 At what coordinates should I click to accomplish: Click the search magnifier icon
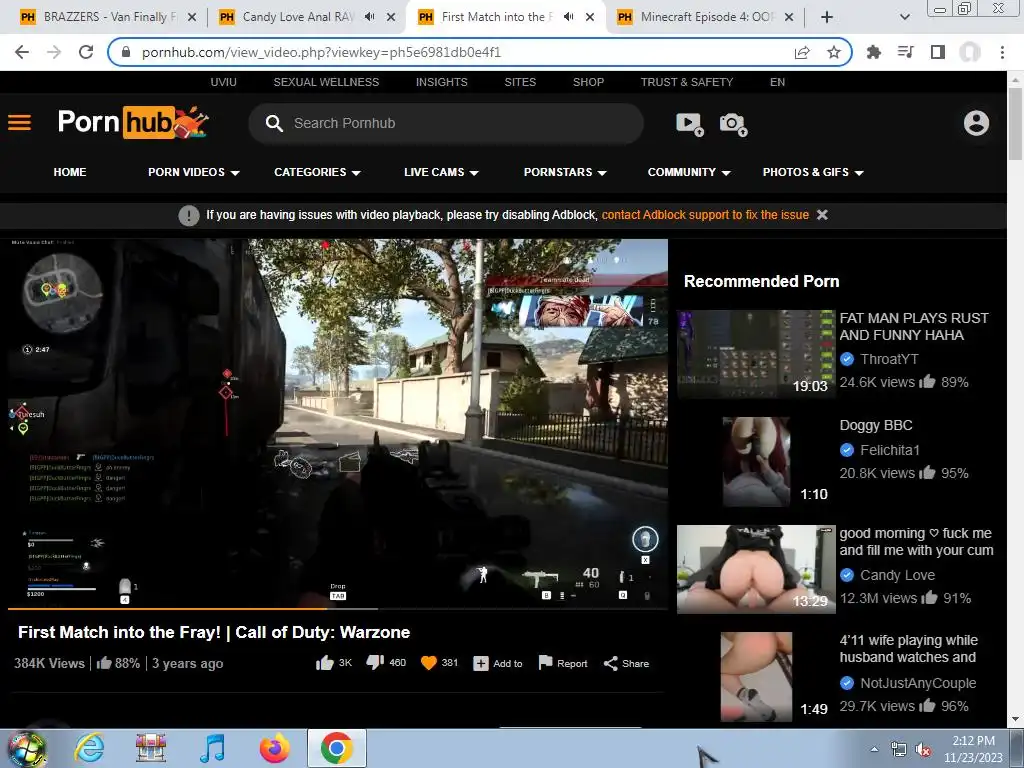coord(274,123)
